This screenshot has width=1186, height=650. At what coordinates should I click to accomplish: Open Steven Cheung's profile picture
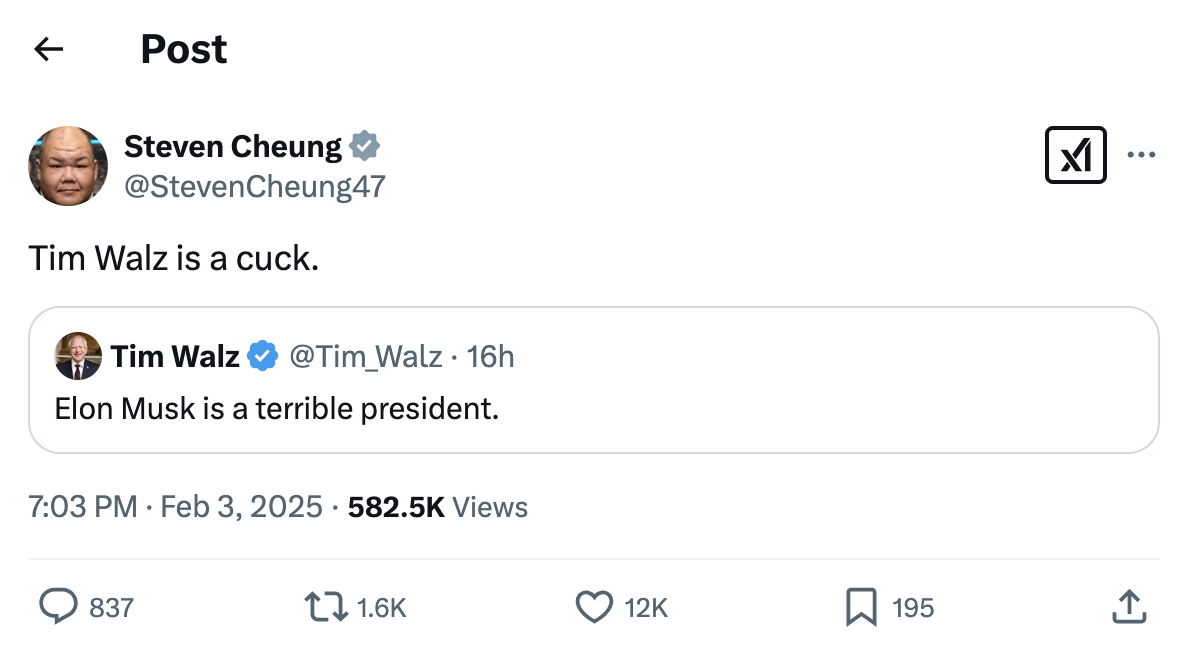[68, 166]
